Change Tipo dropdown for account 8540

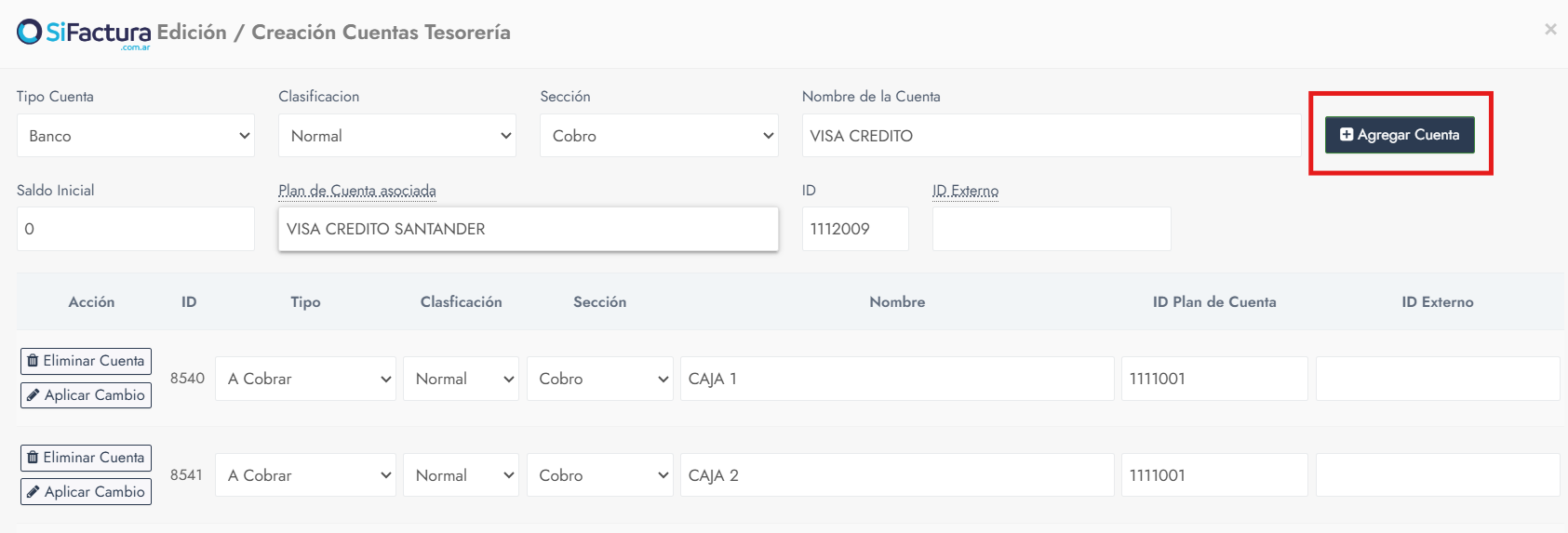305,379
